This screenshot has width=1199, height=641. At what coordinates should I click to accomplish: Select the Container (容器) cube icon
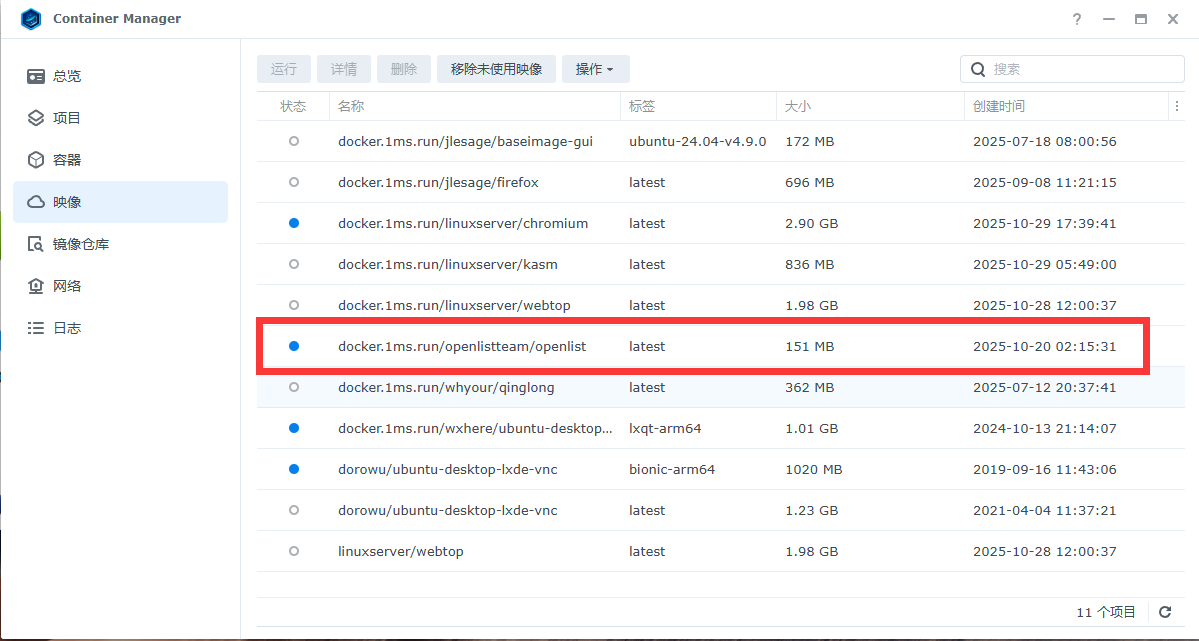(36, 160)
